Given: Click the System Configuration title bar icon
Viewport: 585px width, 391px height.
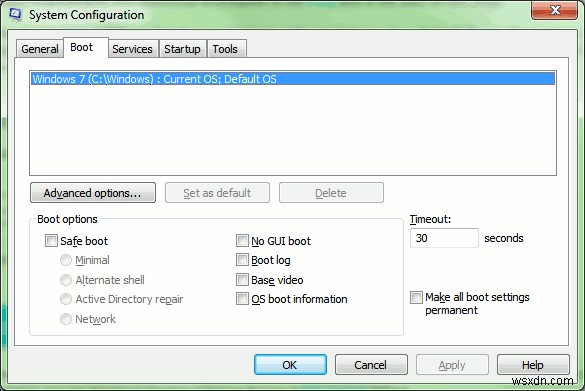Looking at the screenshot, I should [x=15, y=15].
